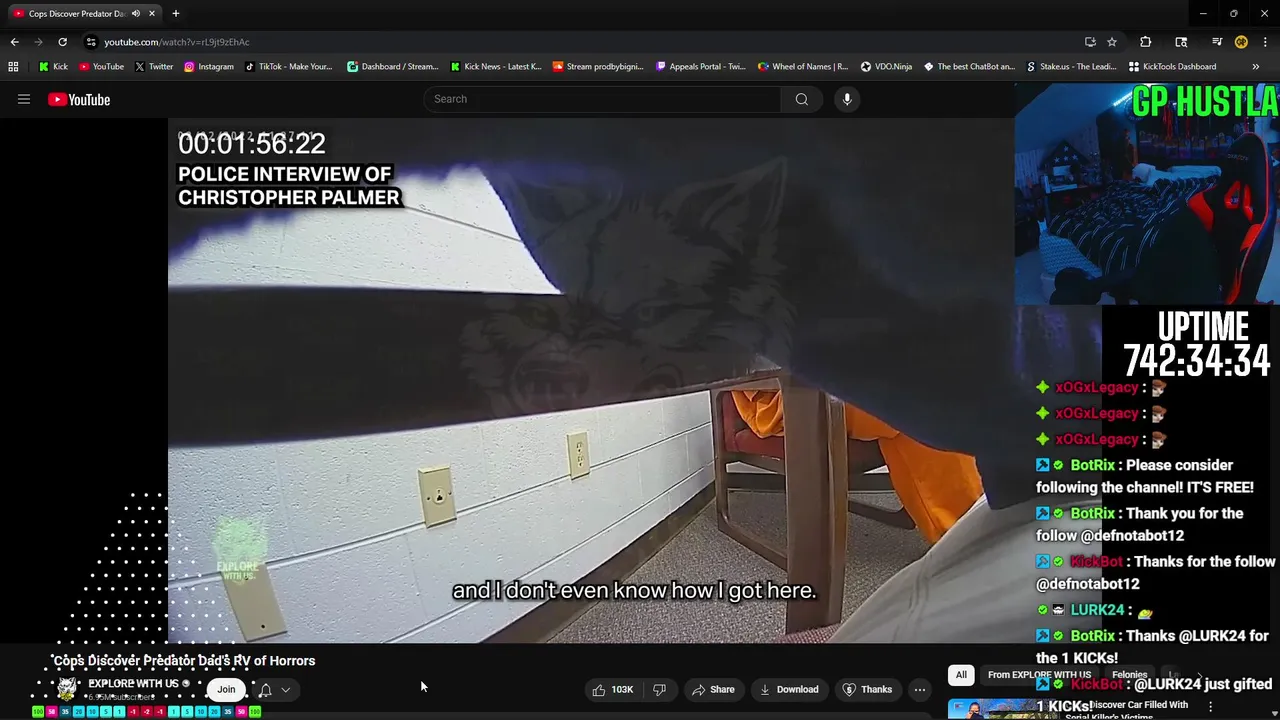The image size is (1280, 720).
Task: Mute the tab via speaker icon
Action: [136, 14]
